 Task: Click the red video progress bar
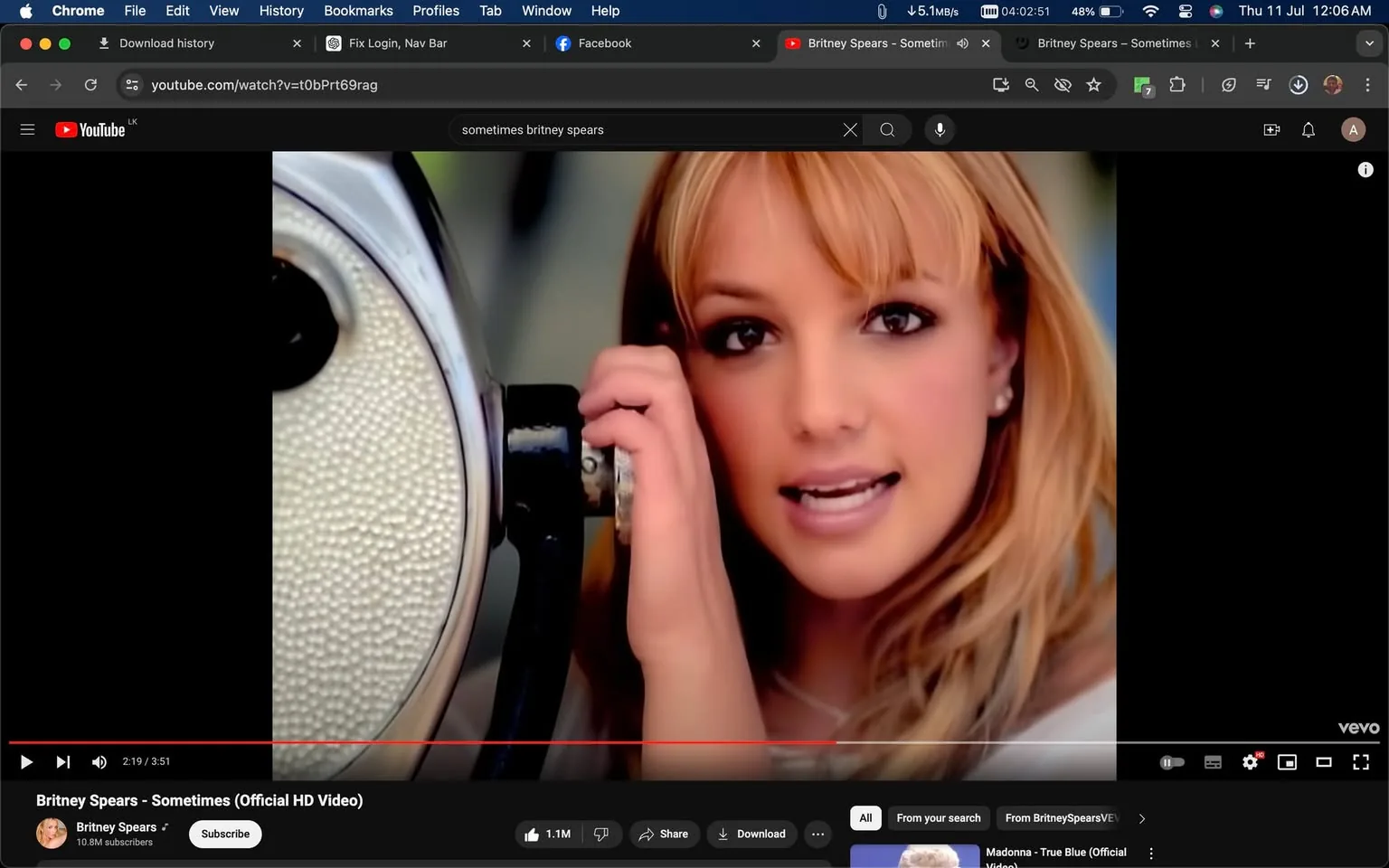(543, 741)
